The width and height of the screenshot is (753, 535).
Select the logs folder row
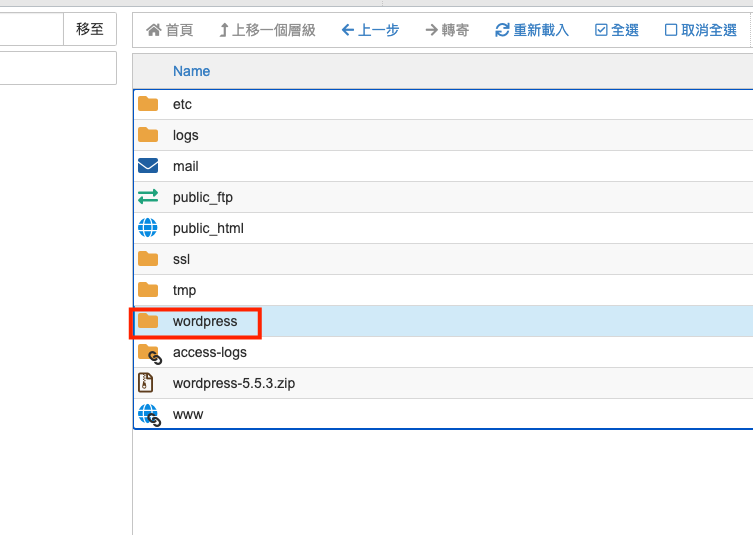tap(443, 135)
